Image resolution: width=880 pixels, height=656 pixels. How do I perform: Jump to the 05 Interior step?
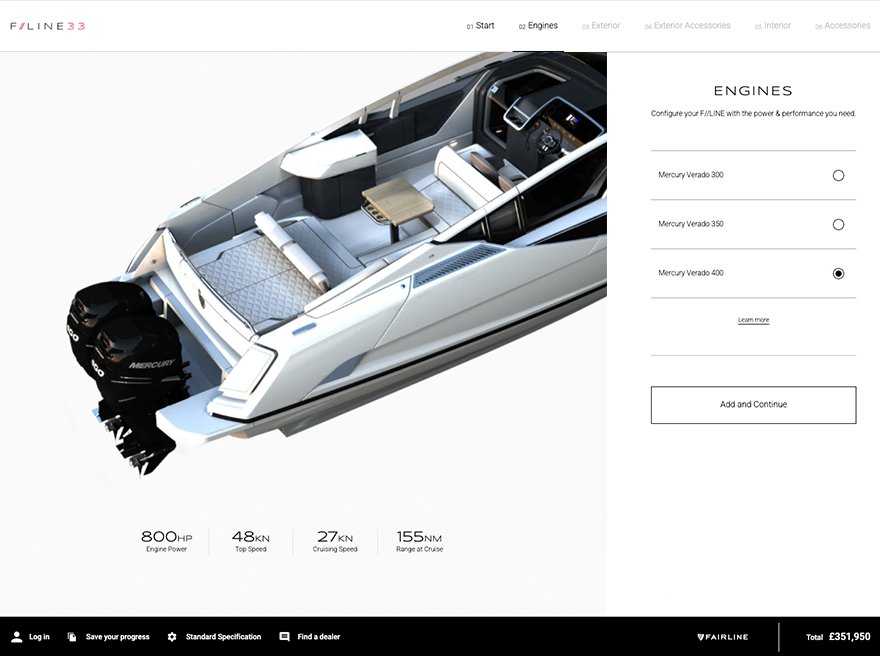773,26
